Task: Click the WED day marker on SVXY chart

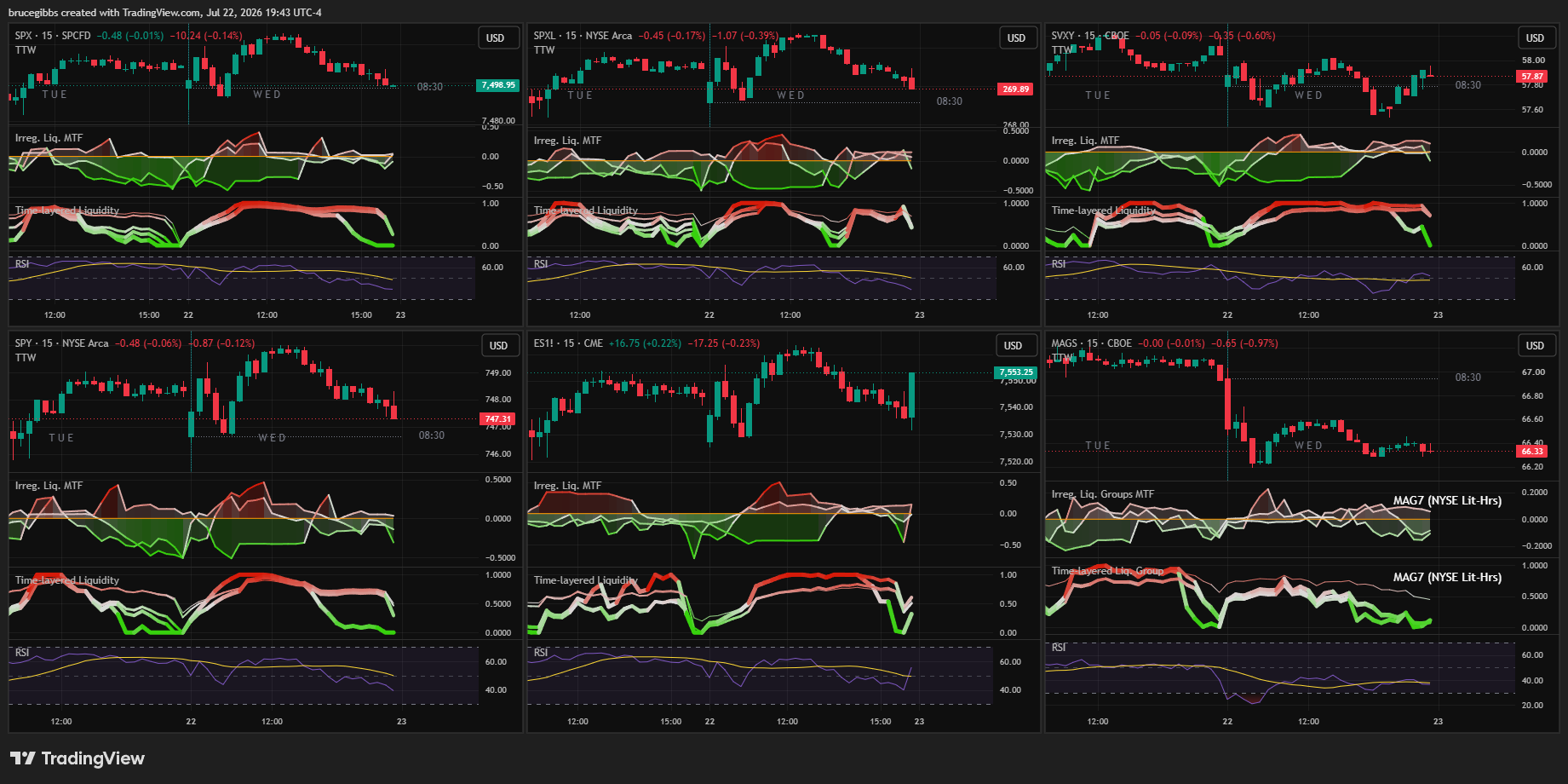Action: point(1309,95)
